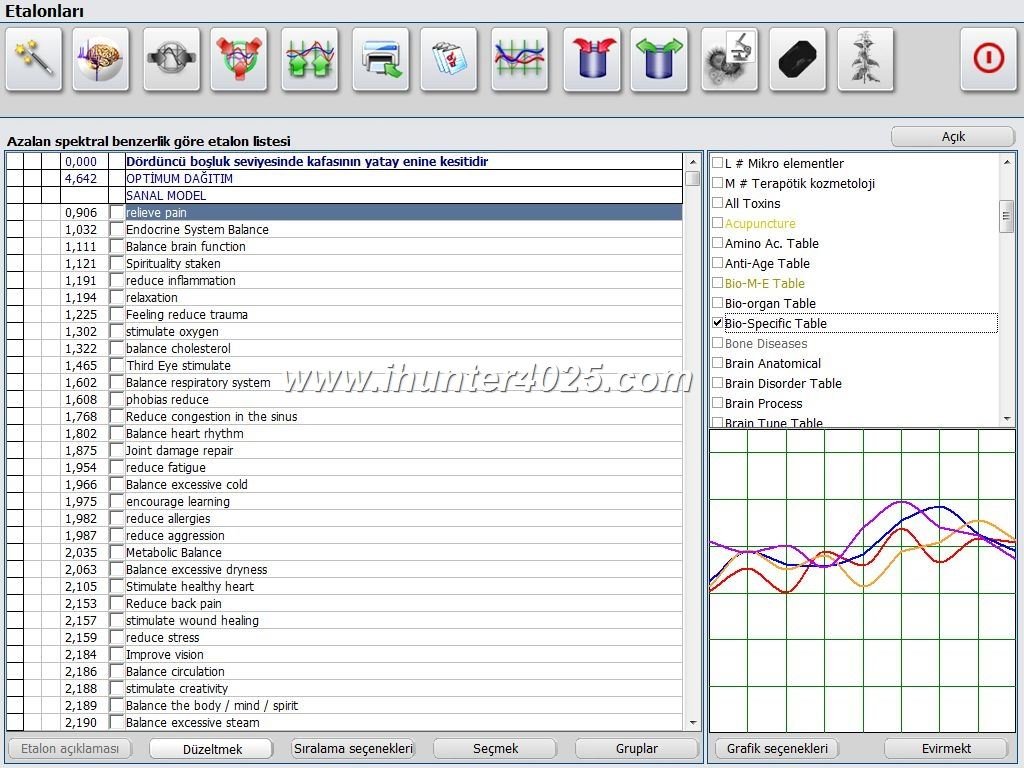Click the printer icon in the toolbar
The width and height of the screenshot is (1024, 768).
tap(380, 59)
